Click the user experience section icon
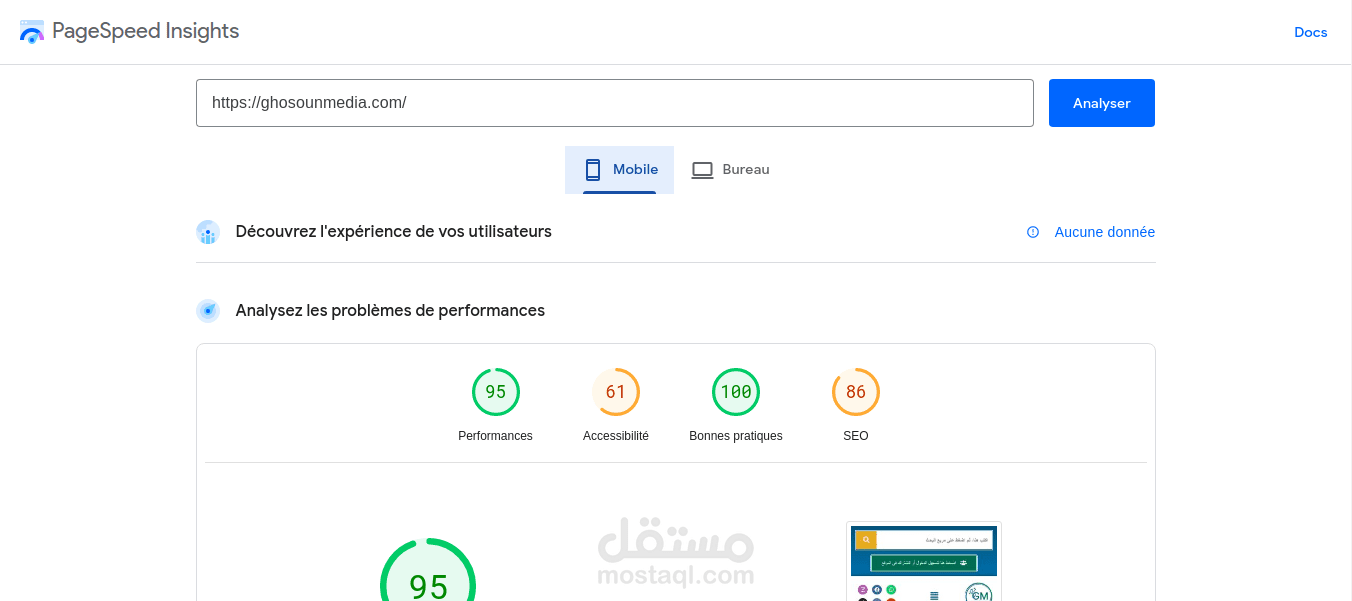Screen dimensions: 1352x601 (x=208, y=232)
